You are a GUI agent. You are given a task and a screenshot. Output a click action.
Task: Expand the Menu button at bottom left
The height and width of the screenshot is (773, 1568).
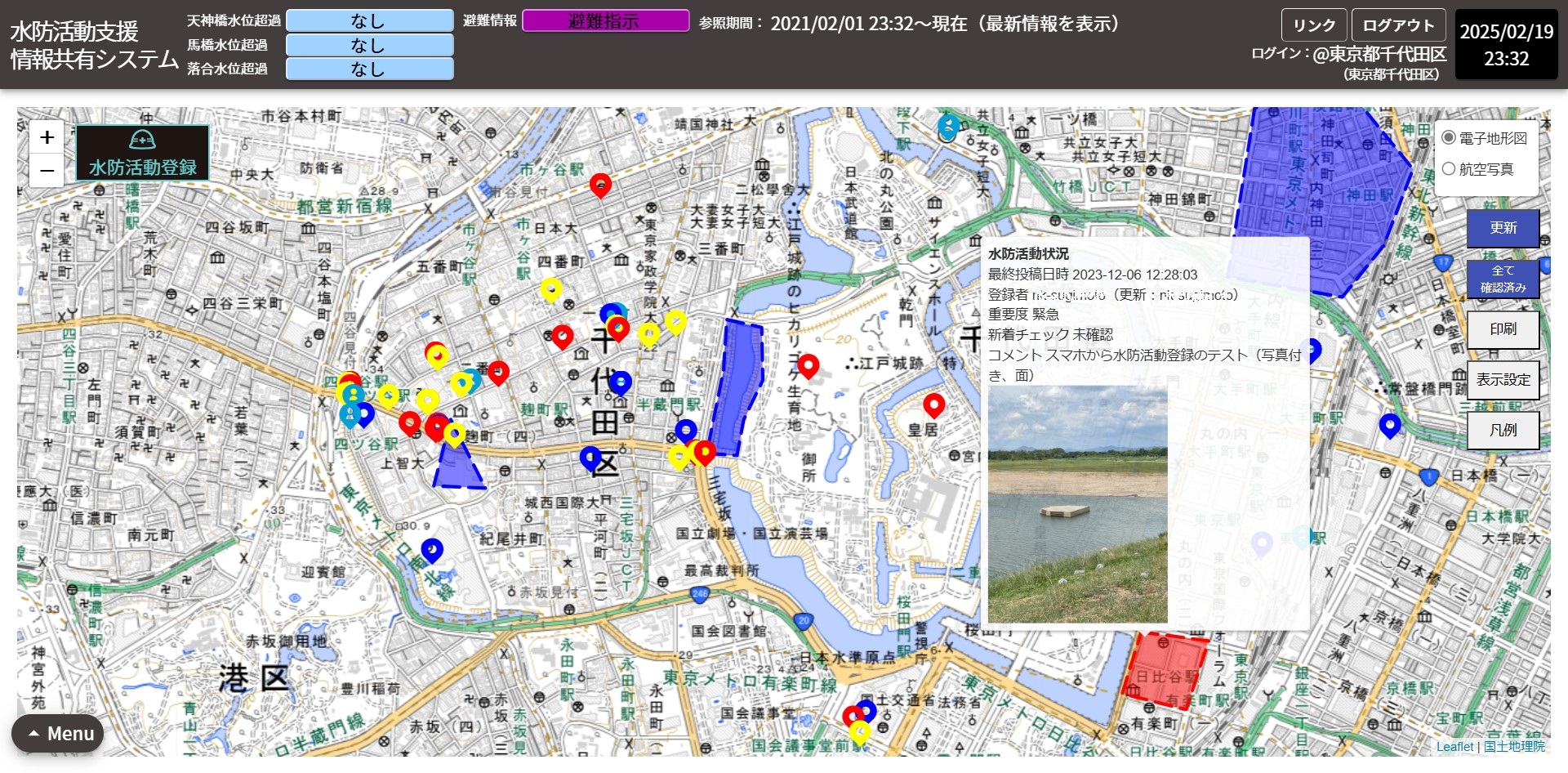58,734
